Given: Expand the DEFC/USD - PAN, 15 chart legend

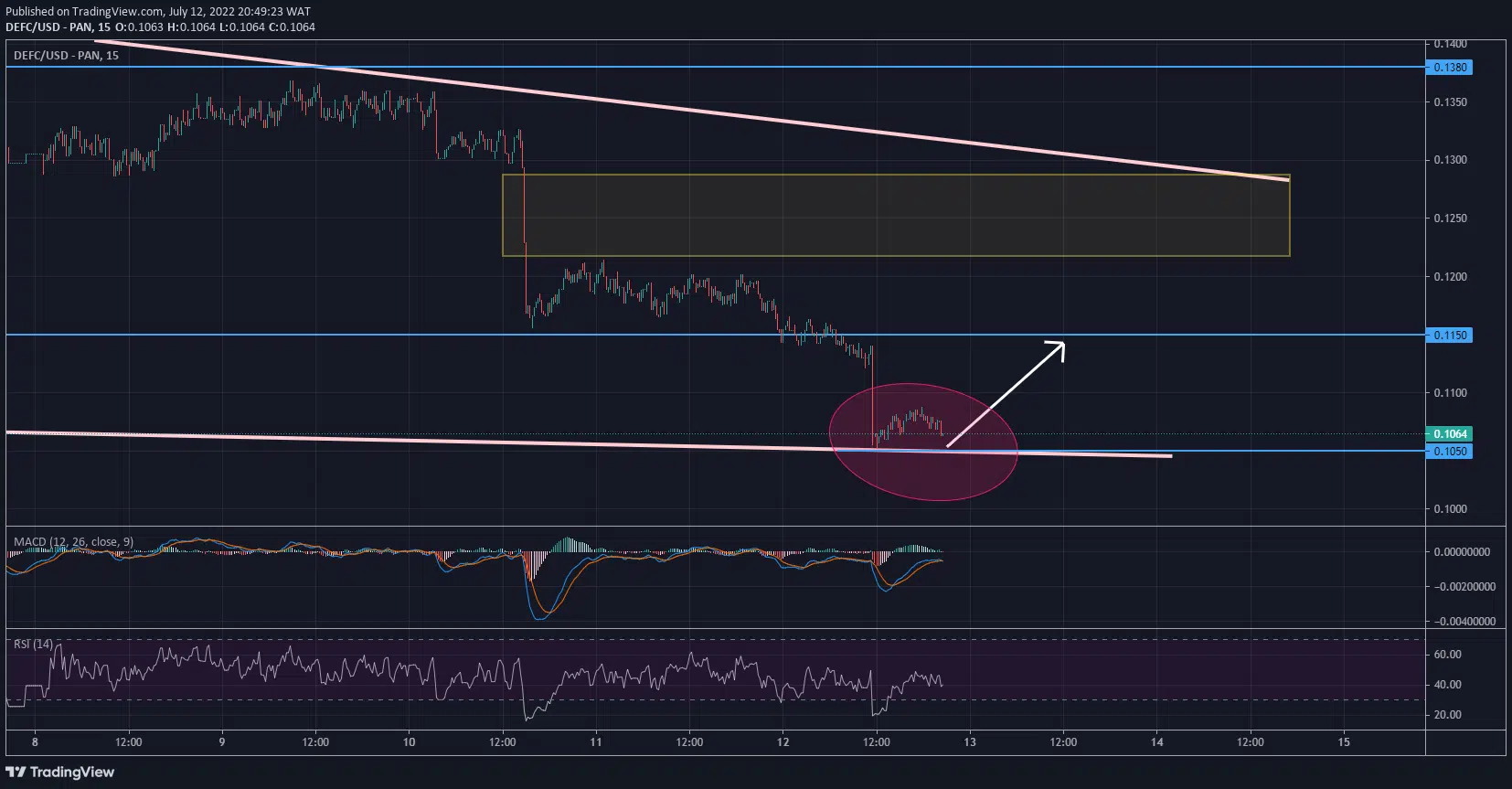Looking at the screenshot, I should (x=66, y=56).
